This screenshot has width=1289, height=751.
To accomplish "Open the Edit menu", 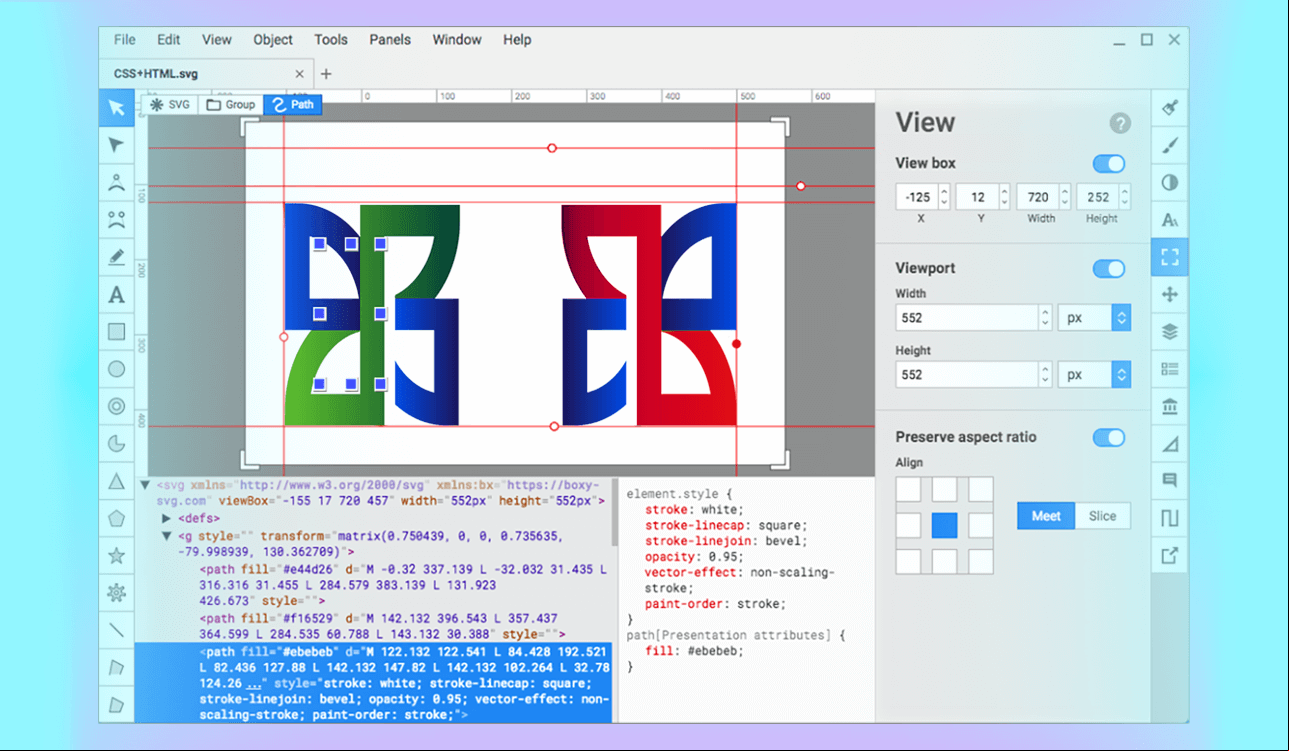I will 169,40.
